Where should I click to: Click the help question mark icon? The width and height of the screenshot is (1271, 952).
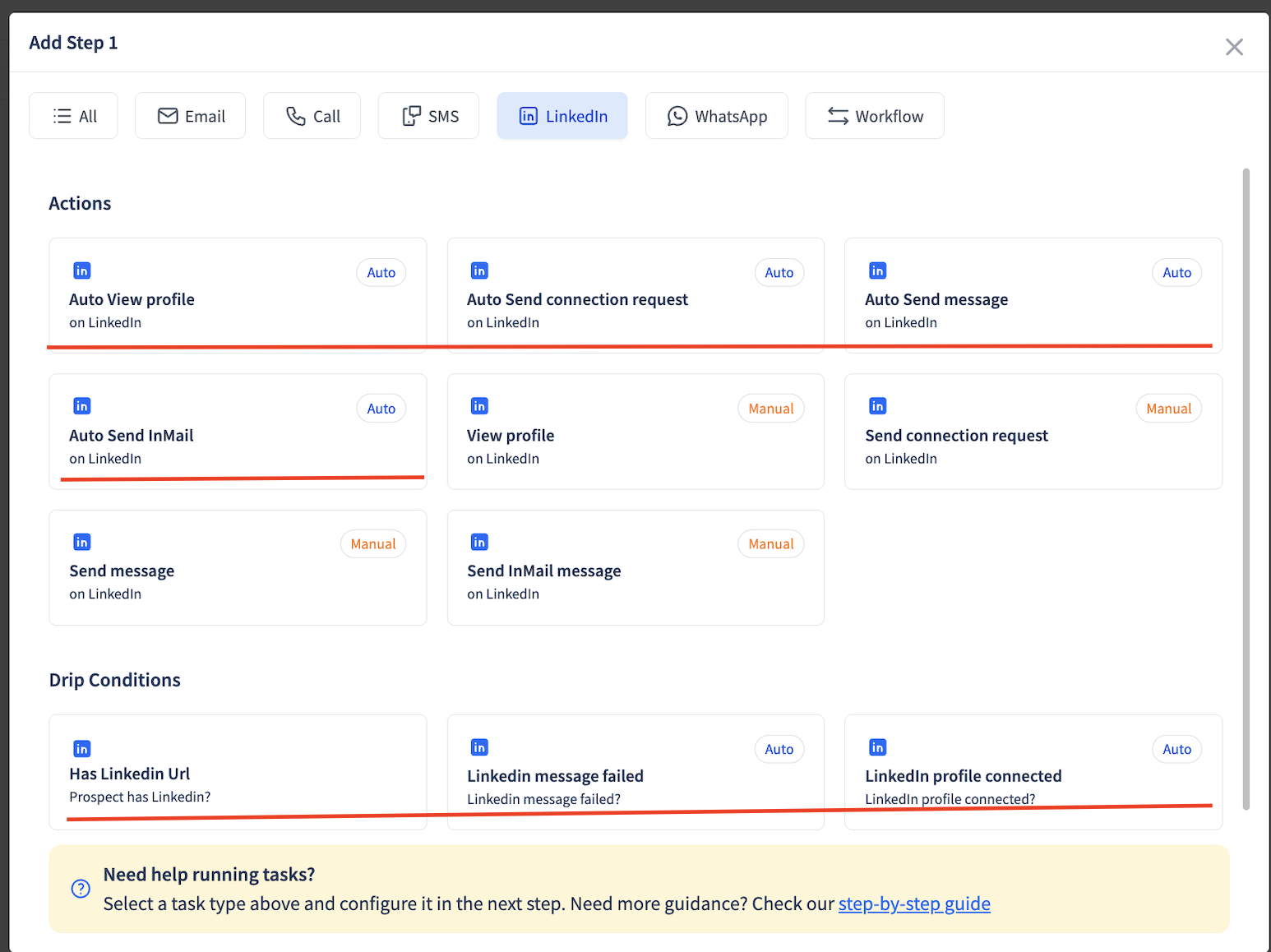(81, 889)
